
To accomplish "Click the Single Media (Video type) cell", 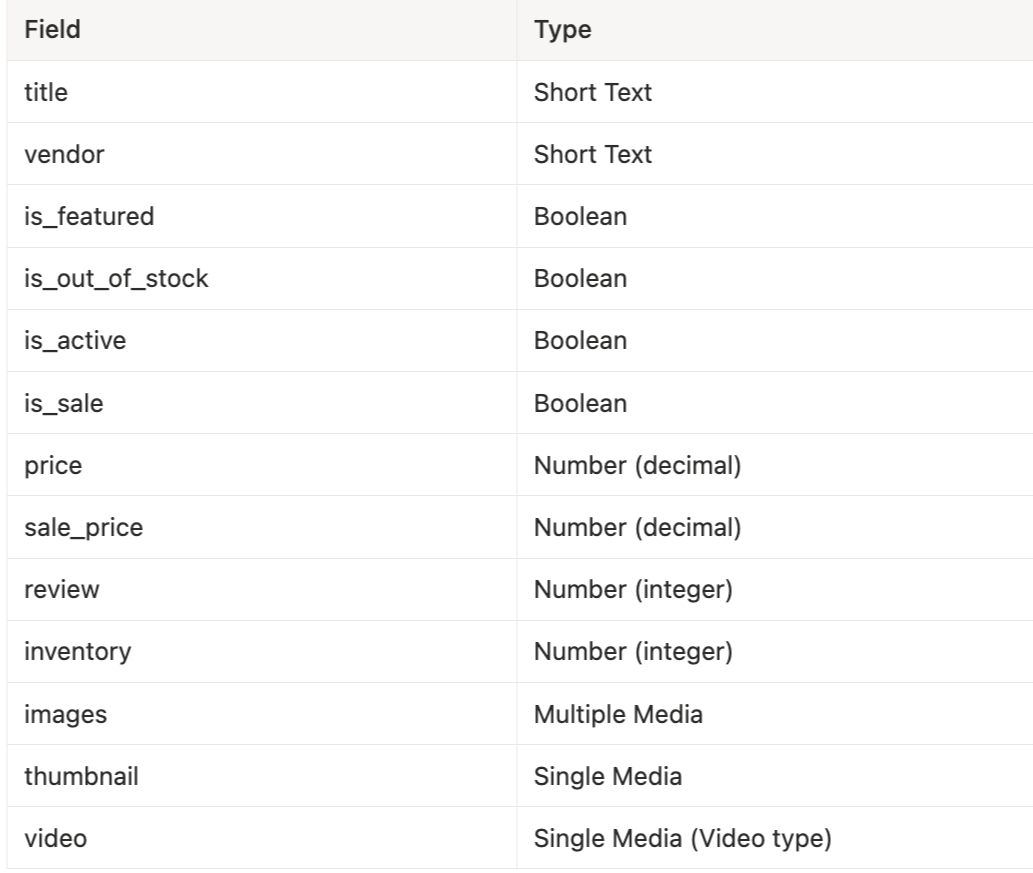I will pyautogui.click(x=683, y=838).
